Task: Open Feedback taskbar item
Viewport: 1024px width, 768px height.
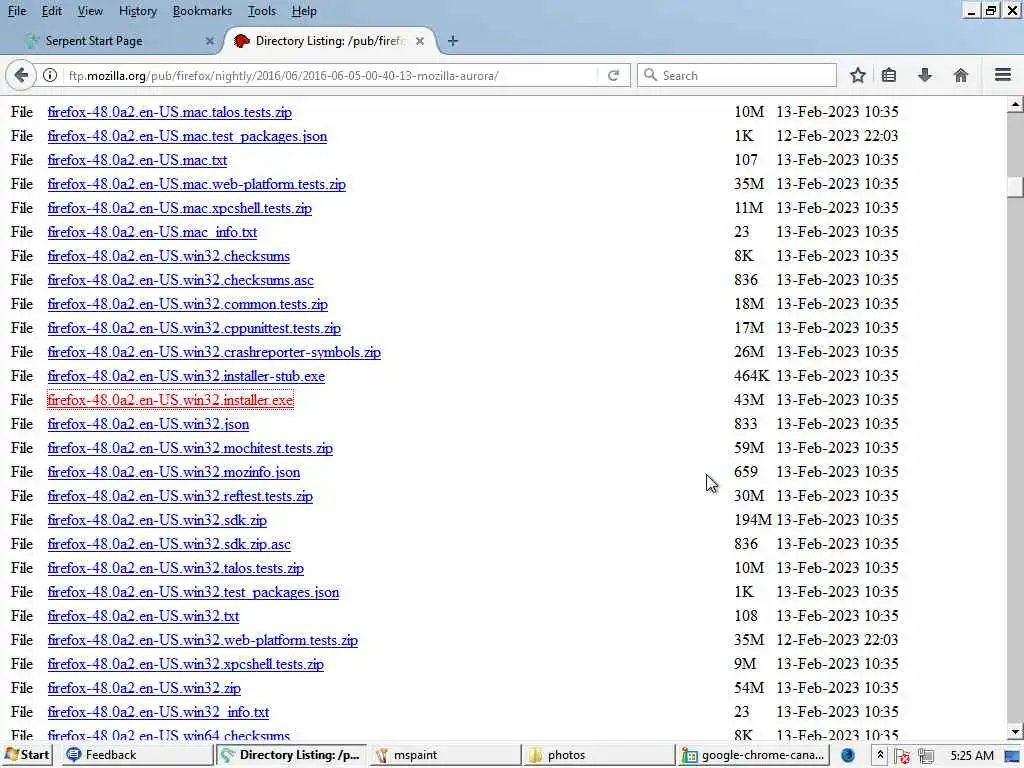Action: click(137, 755)
